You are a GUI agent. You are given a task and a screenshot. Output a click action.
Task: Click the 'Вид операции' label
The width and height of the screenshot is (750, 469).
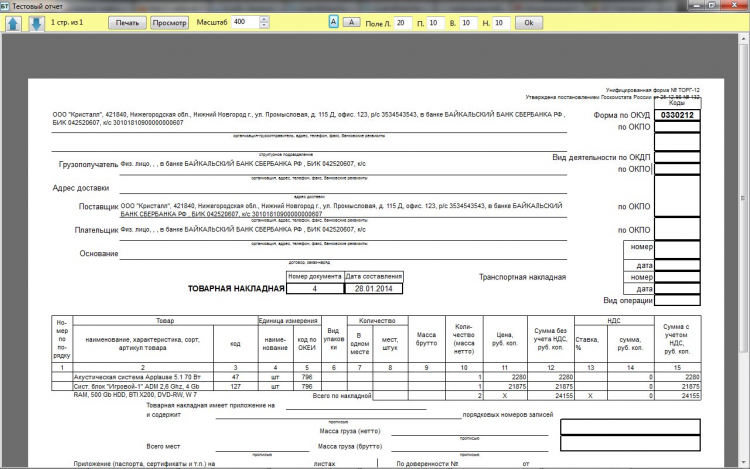click(628, 300)
